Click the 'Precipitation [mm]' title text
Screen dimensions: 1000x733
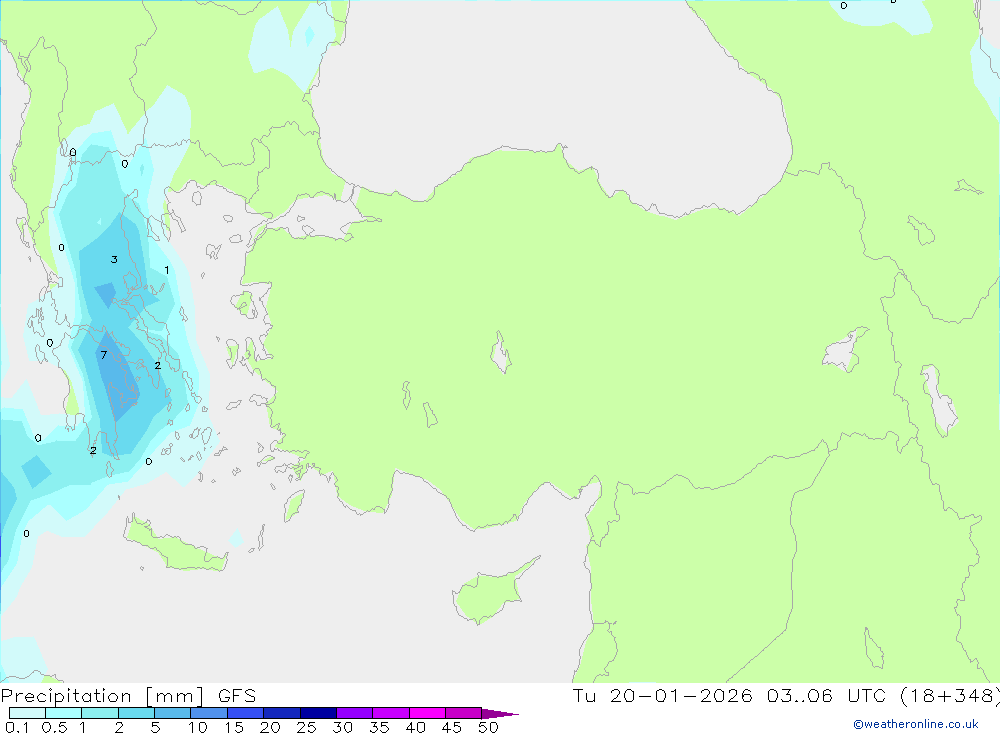pyautogui.click(x=102, y=696)
